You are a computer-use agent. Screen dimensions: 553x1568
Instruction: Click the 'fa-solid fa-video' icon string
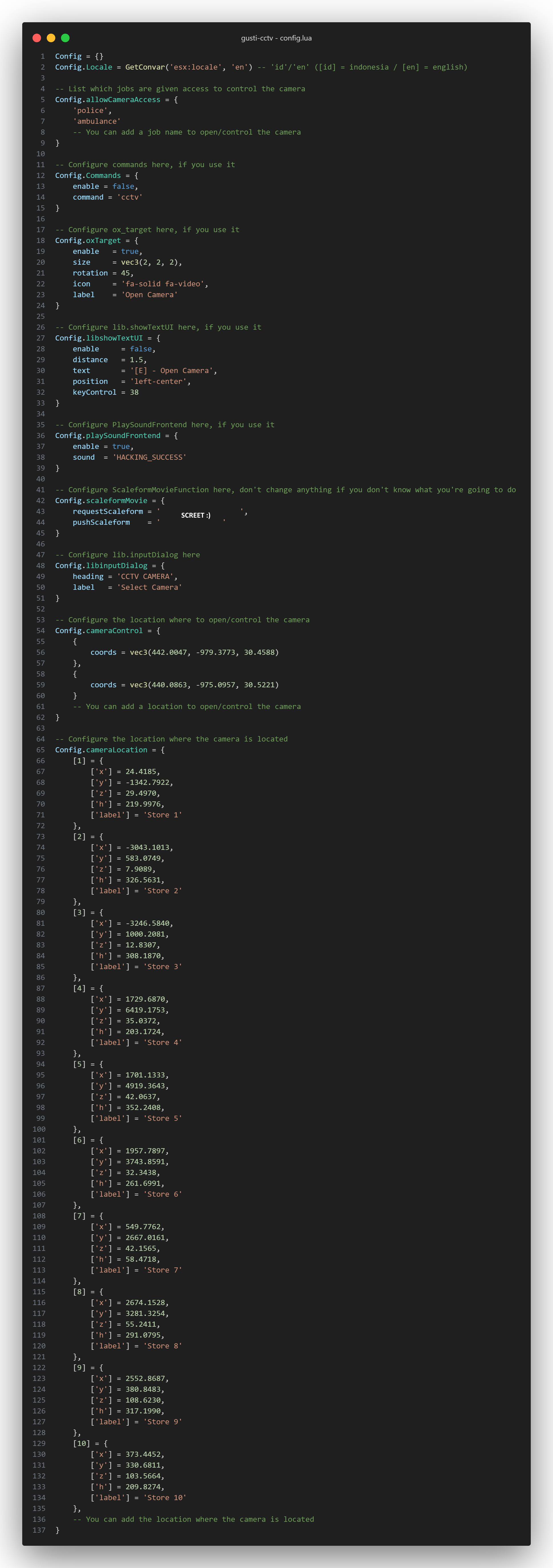tap(164, 284)
